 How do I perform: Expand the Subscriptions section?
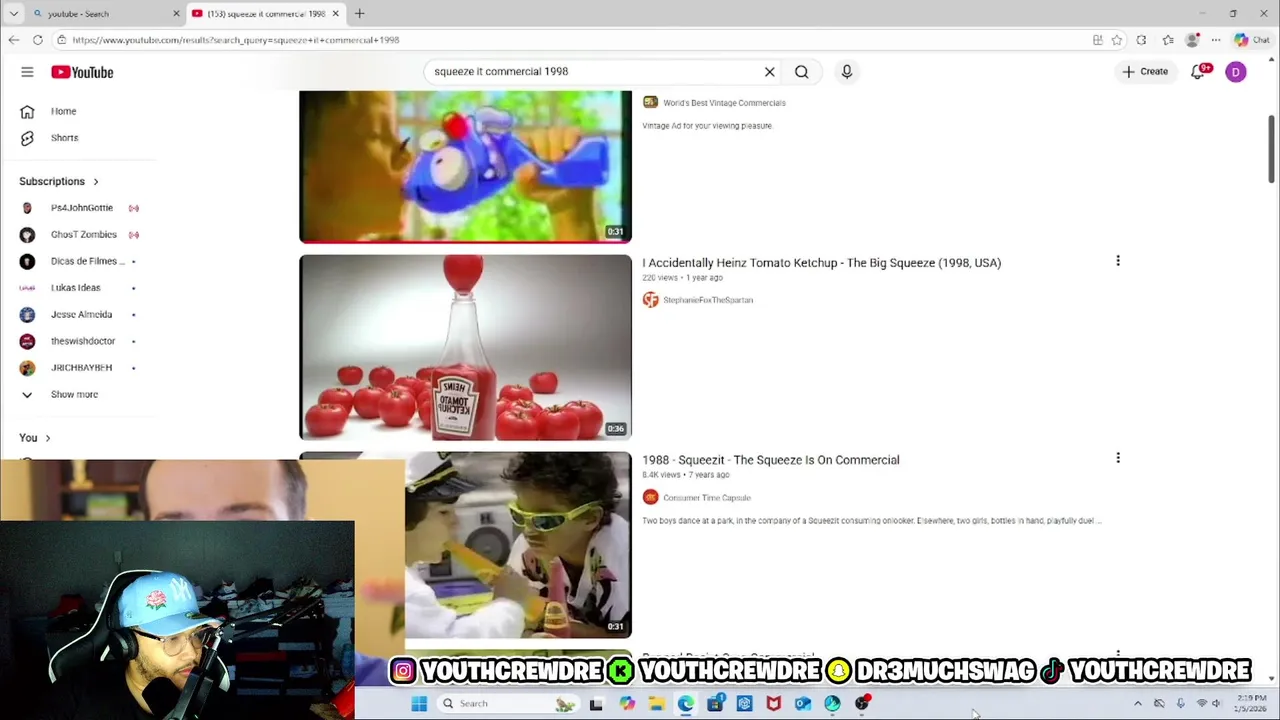(59, 181)
